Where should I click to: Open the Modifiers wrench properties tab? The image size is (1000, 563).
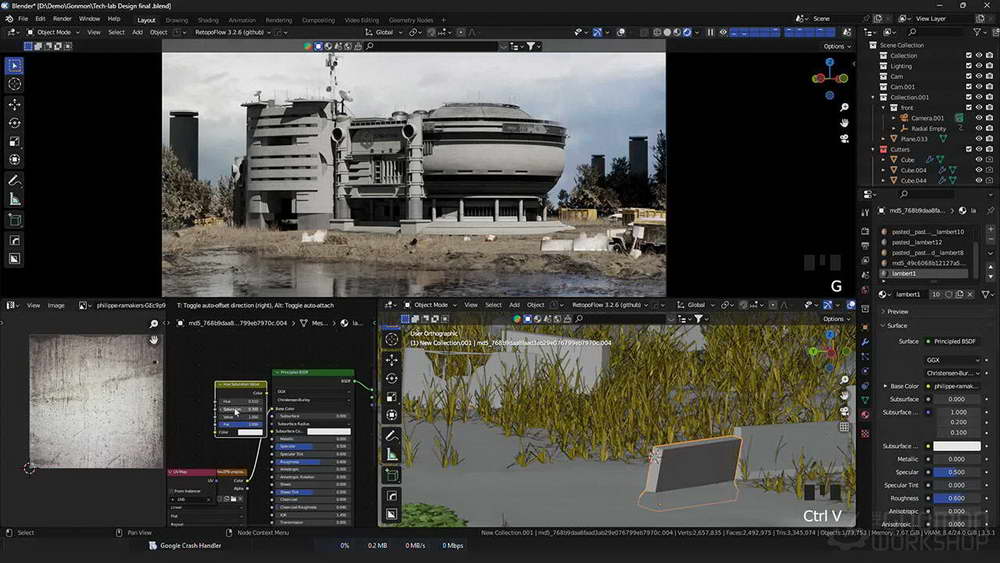(865, 342)
